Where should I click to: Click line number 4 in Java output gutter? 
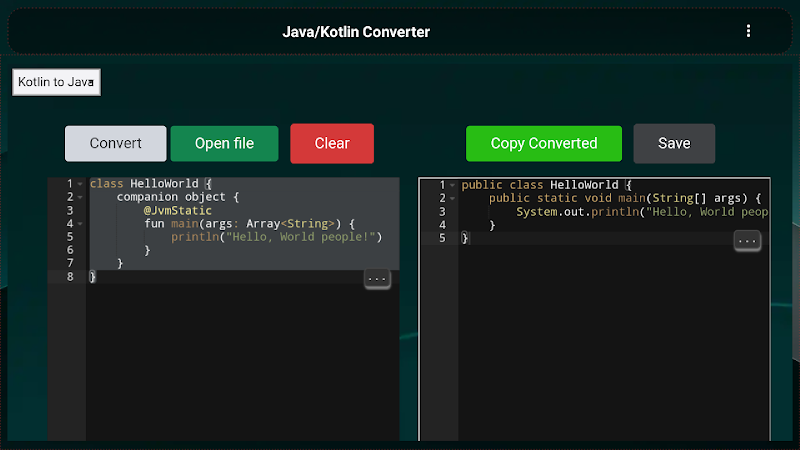(x=442, y=225)
